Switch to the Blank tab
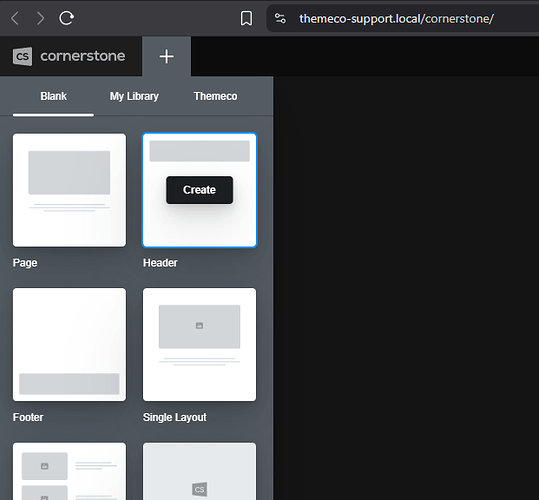Image resolution: width=539 pixels, height=500 pixels. [53, 96]
